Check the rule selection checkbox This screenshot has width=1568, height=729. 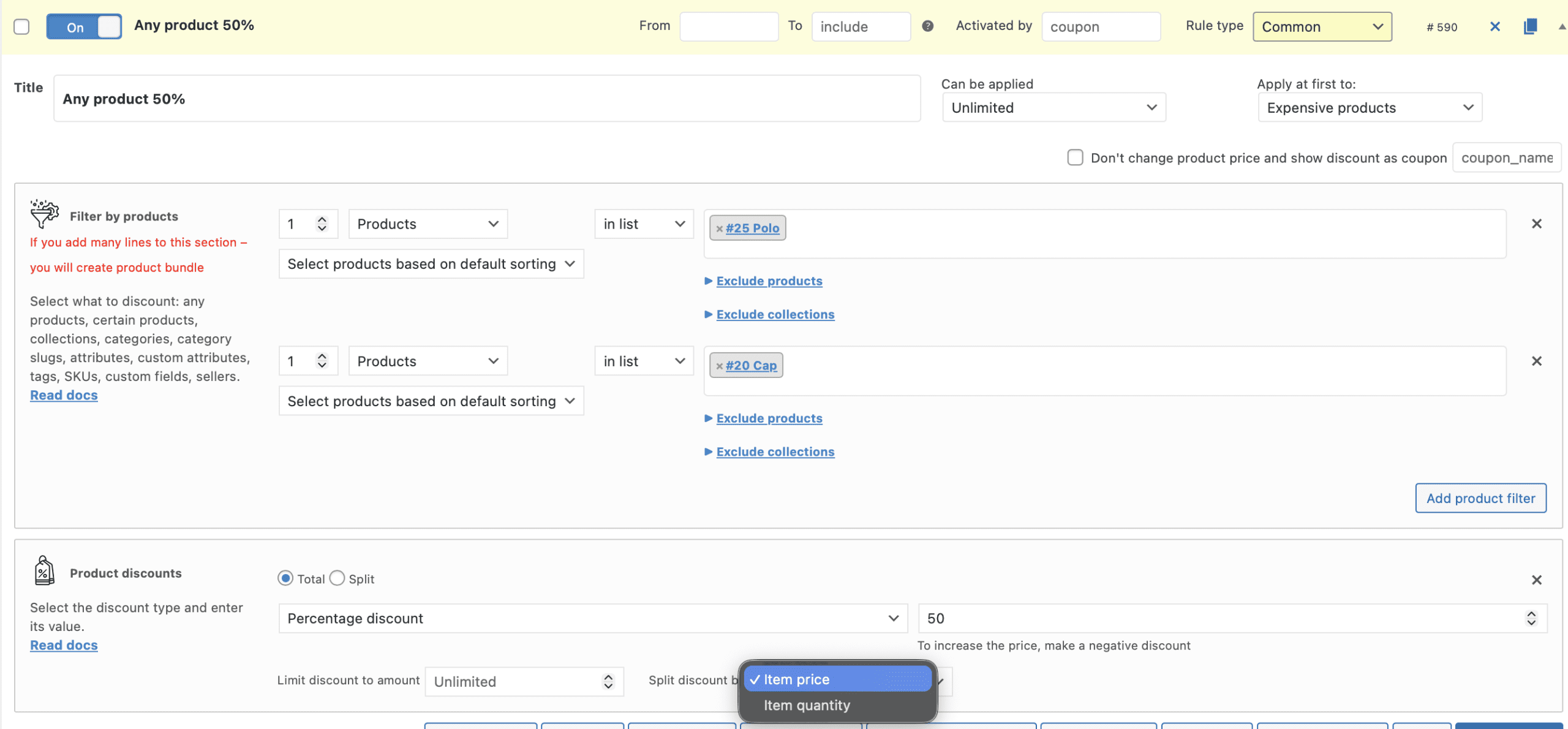21,27
